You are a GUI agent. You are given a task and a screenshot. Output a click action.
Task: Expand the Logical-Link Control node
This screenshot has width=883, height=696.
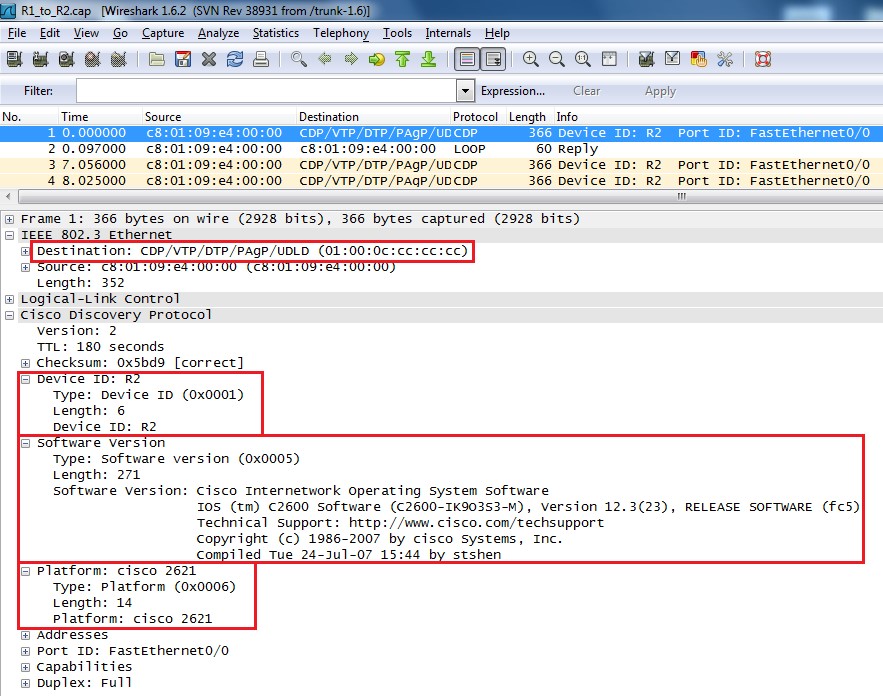pos(10,299)
